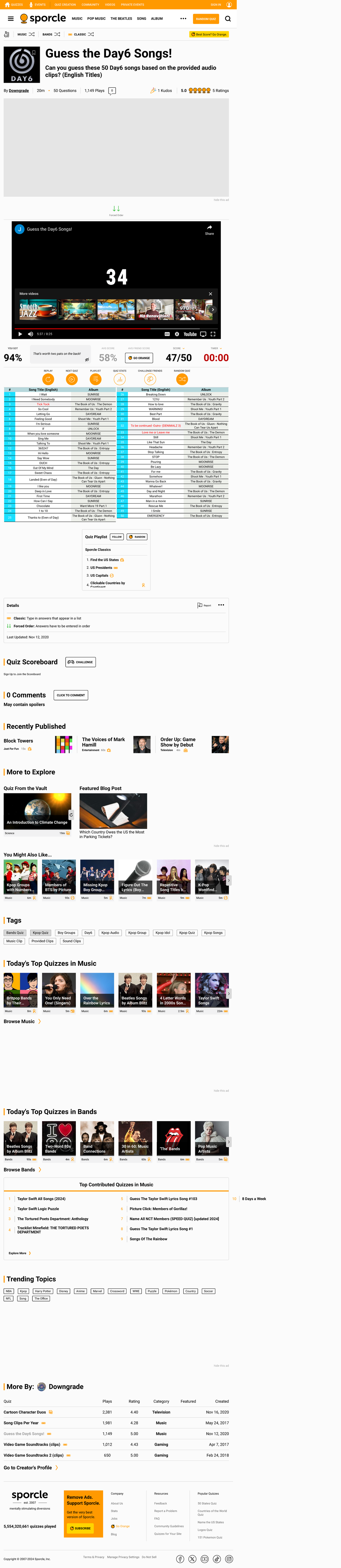The height and width of the screenshot is (1568, 341).
Task: Open Sporcle Facebook page icon
Action: point(180,1559)
